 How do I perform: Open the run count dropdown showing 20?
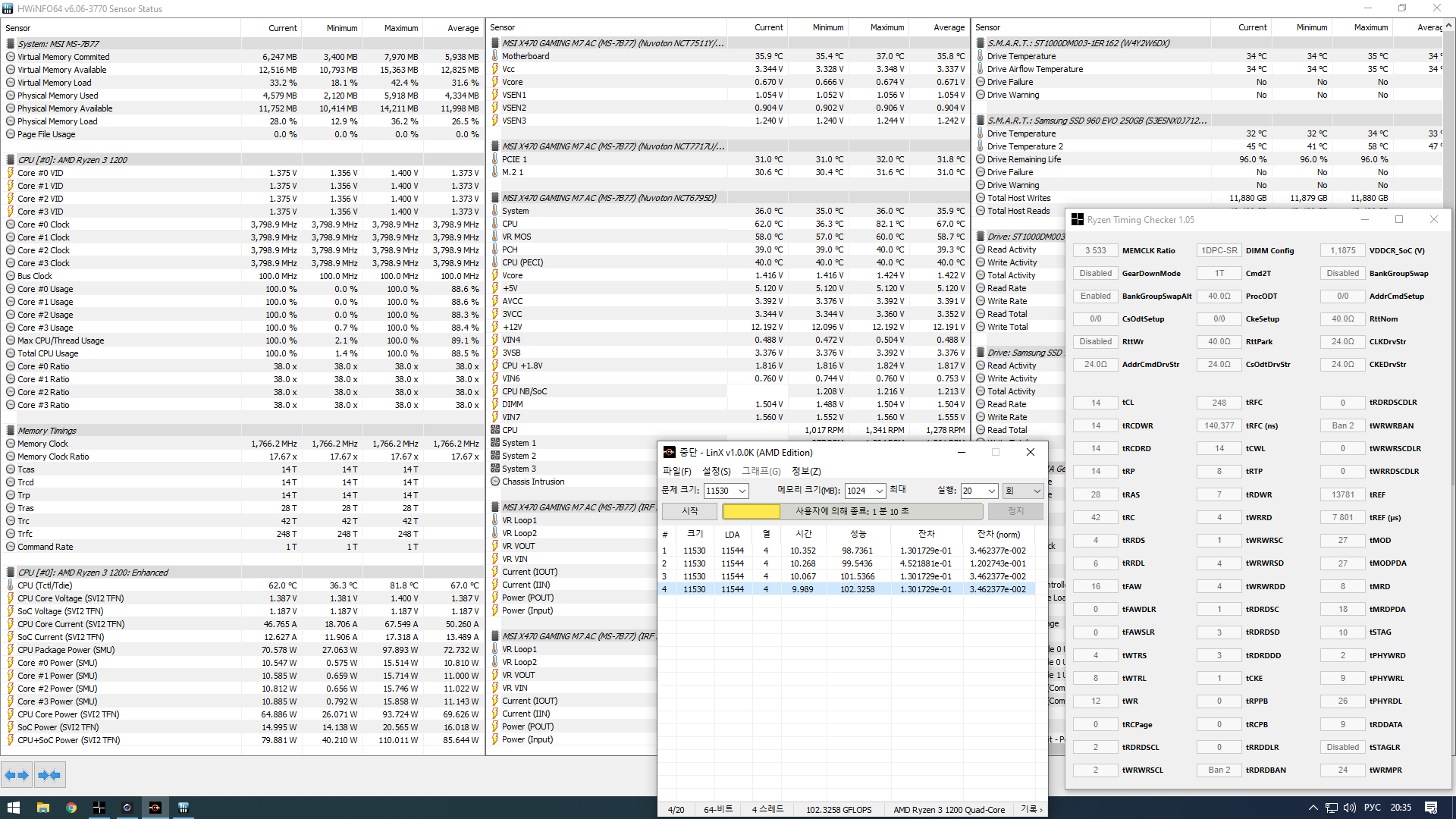click(x=991, y=491)
